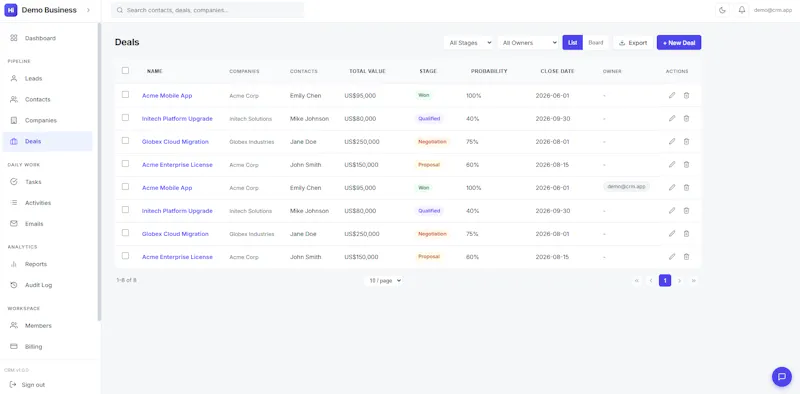Viewport: 800px width, 394px height.
Task: Check the Acme Mobile App row without an owner
Action: 125,94
